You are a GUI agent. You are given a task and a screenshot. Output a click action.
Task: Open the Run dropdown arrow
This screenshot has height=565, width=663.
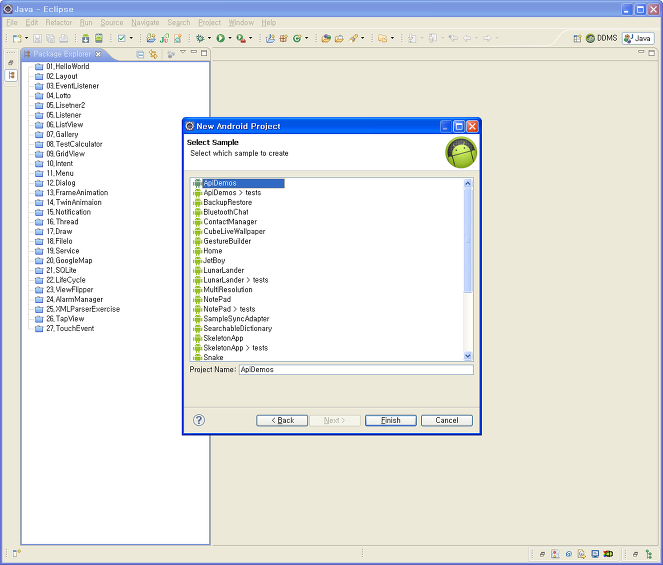[x=230, y=38]
